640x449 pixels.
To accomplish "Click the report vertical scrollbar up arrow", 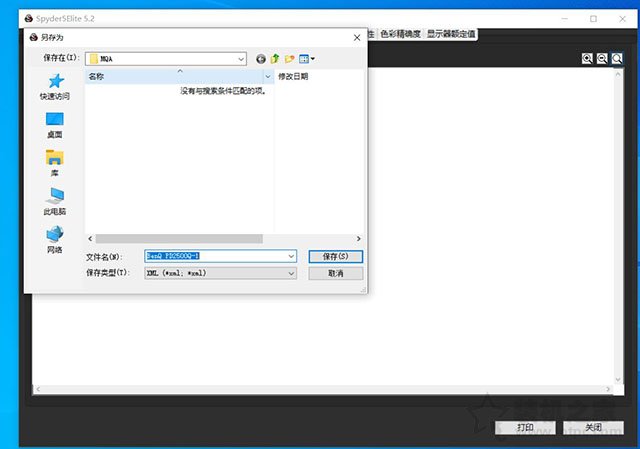I will (618, 75).
